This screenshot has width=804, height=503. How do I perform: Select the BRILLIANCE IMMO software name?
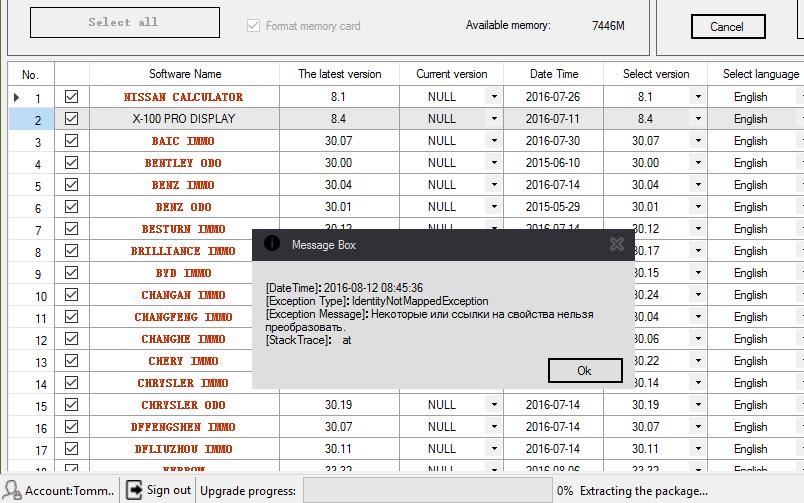click(183, 251)
